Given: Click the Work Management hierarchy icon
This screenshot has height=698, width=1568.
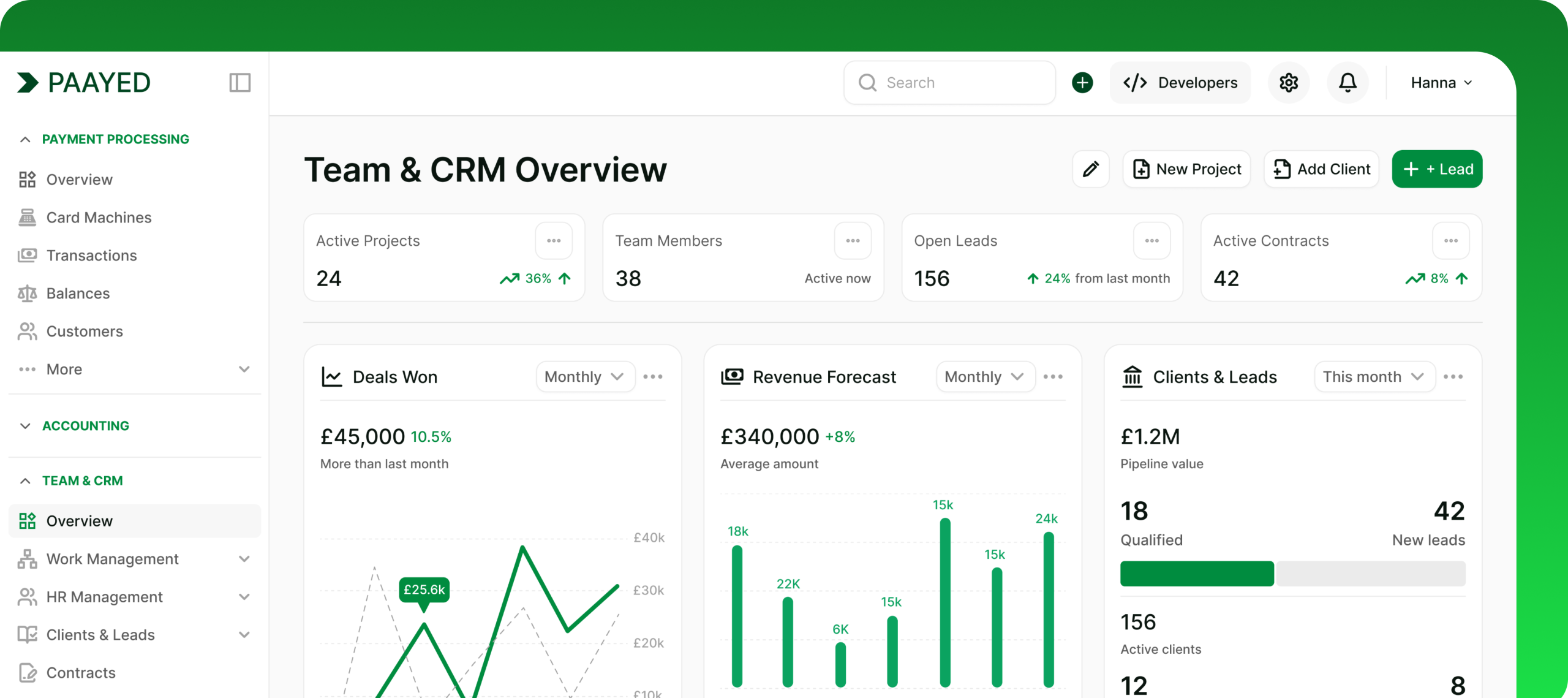Looking at the screenshot, I should (27, 559).
